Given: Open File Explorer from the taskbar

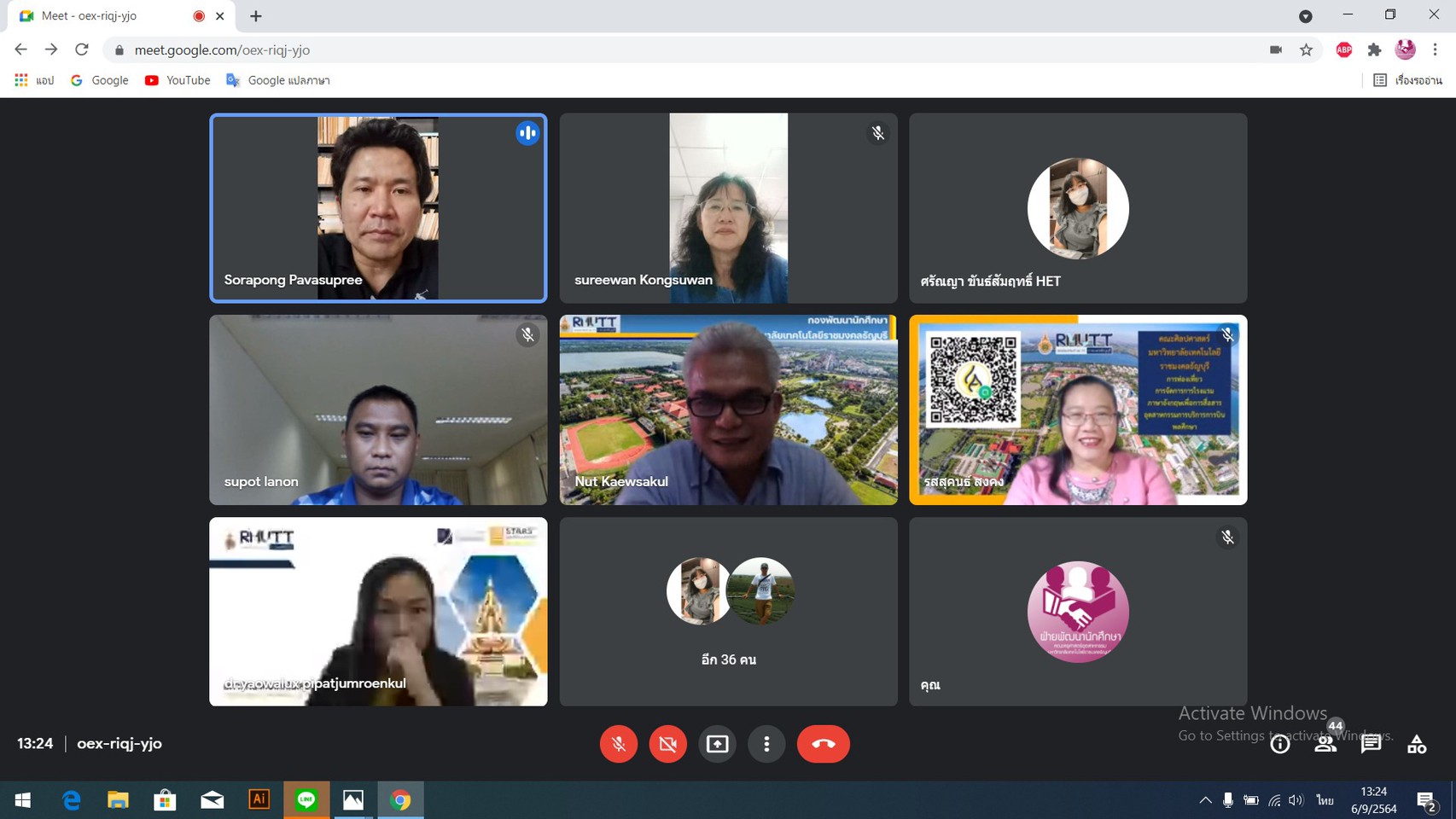Looking at the screenshot, I should click(118, 800).
